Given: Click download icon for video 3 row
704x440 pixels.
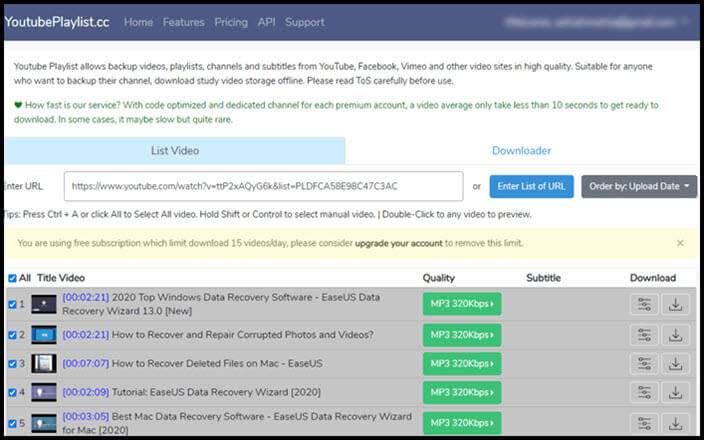Looking at the screenshot, I should (676, 364).
